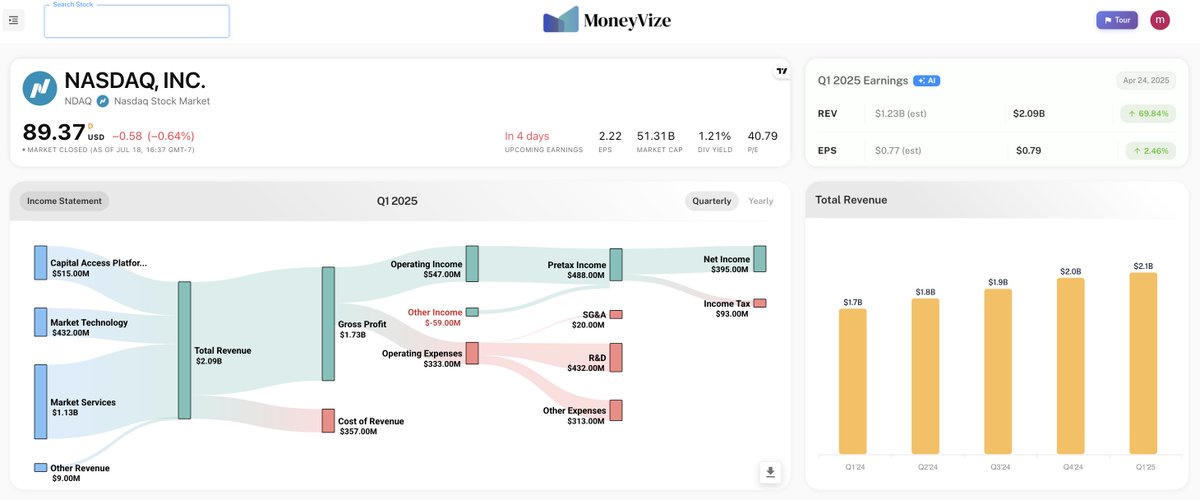Click the −0.58 (−0.64%) price change

coord(153,136)
